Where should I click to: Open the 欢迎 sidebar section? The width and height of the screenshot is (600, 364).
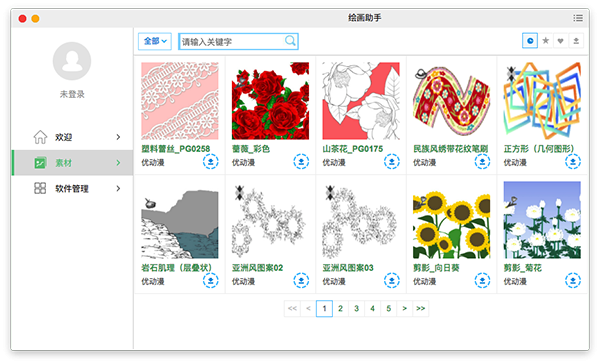(x=73, y=137)
